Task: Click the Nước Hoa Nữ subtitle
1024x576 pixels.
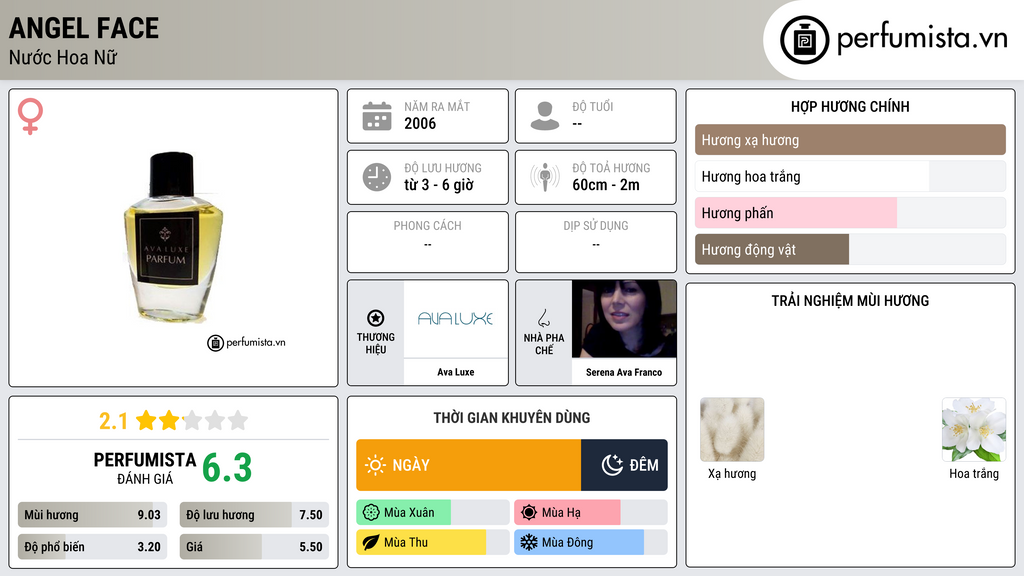Action: click(63, 57)
